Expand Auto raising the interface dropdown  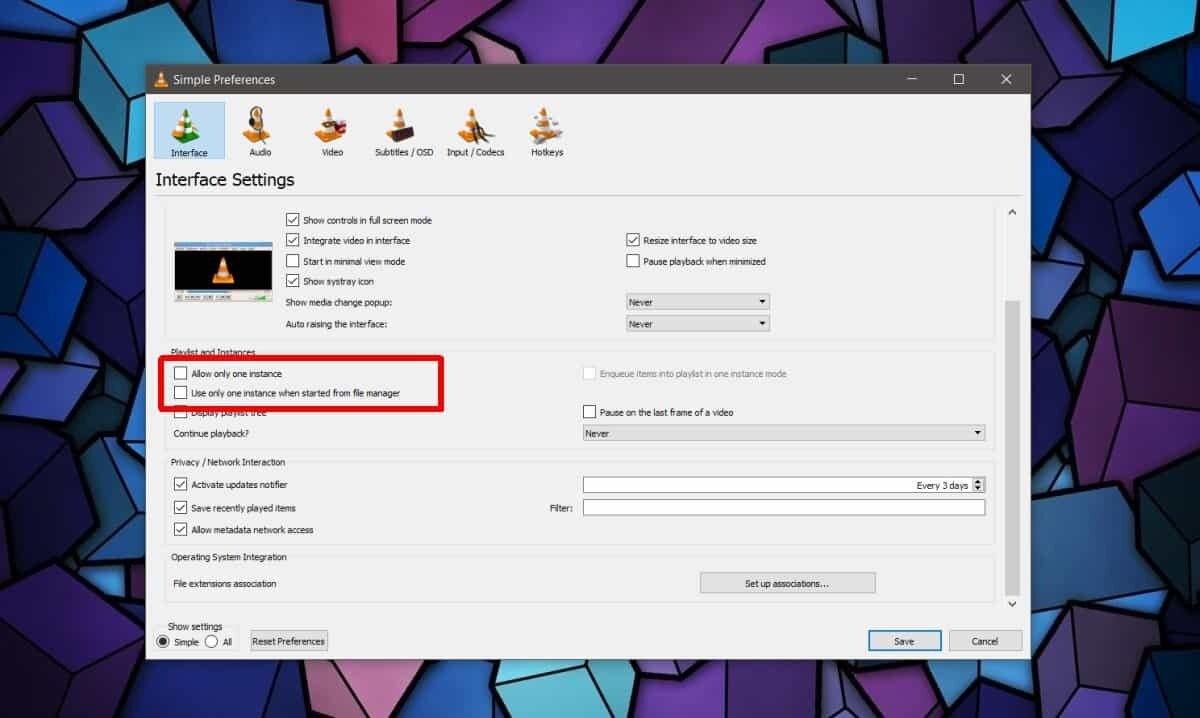click(697, 324)
